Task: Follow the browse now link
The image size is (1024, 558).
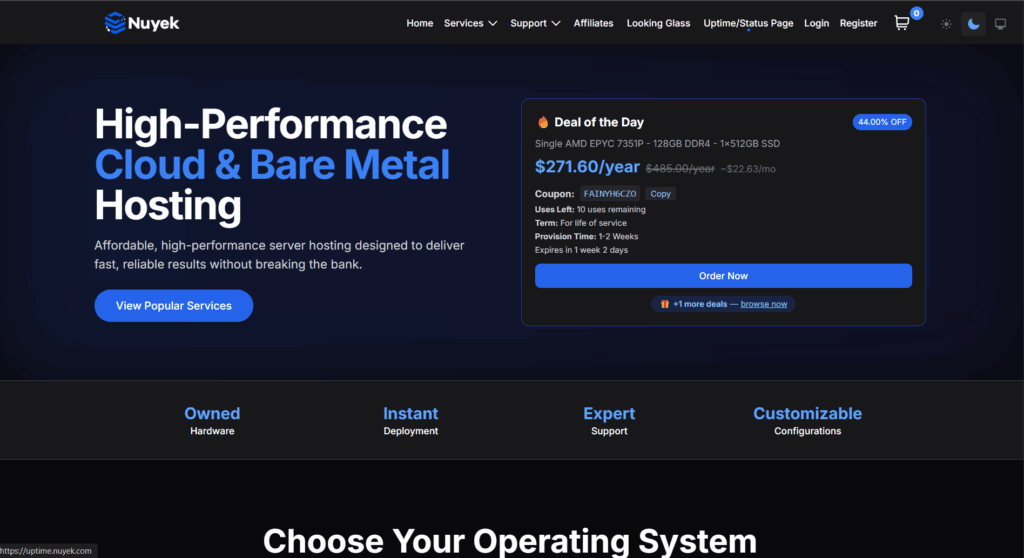Action: tap(763, 304)
